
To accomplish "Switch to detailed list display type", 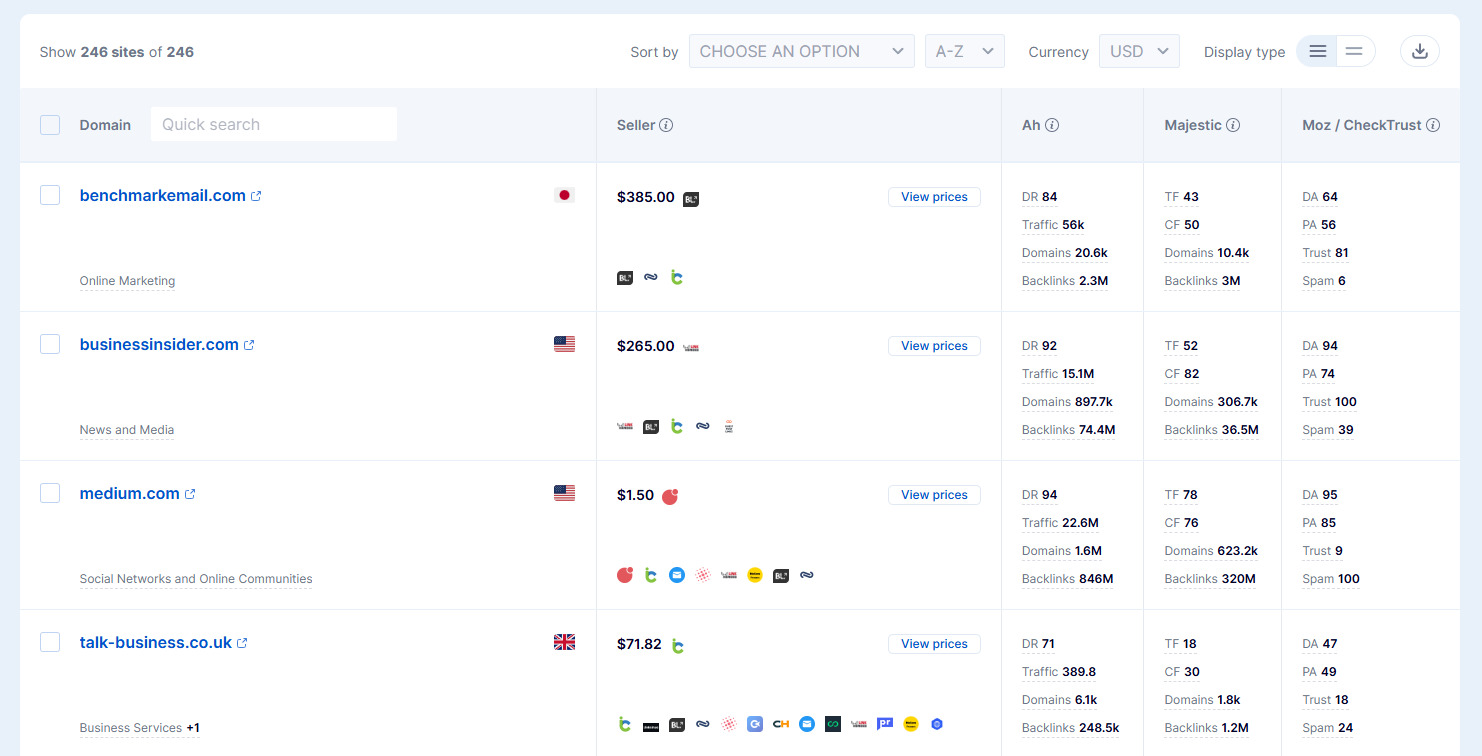I will pos(1318,51).
